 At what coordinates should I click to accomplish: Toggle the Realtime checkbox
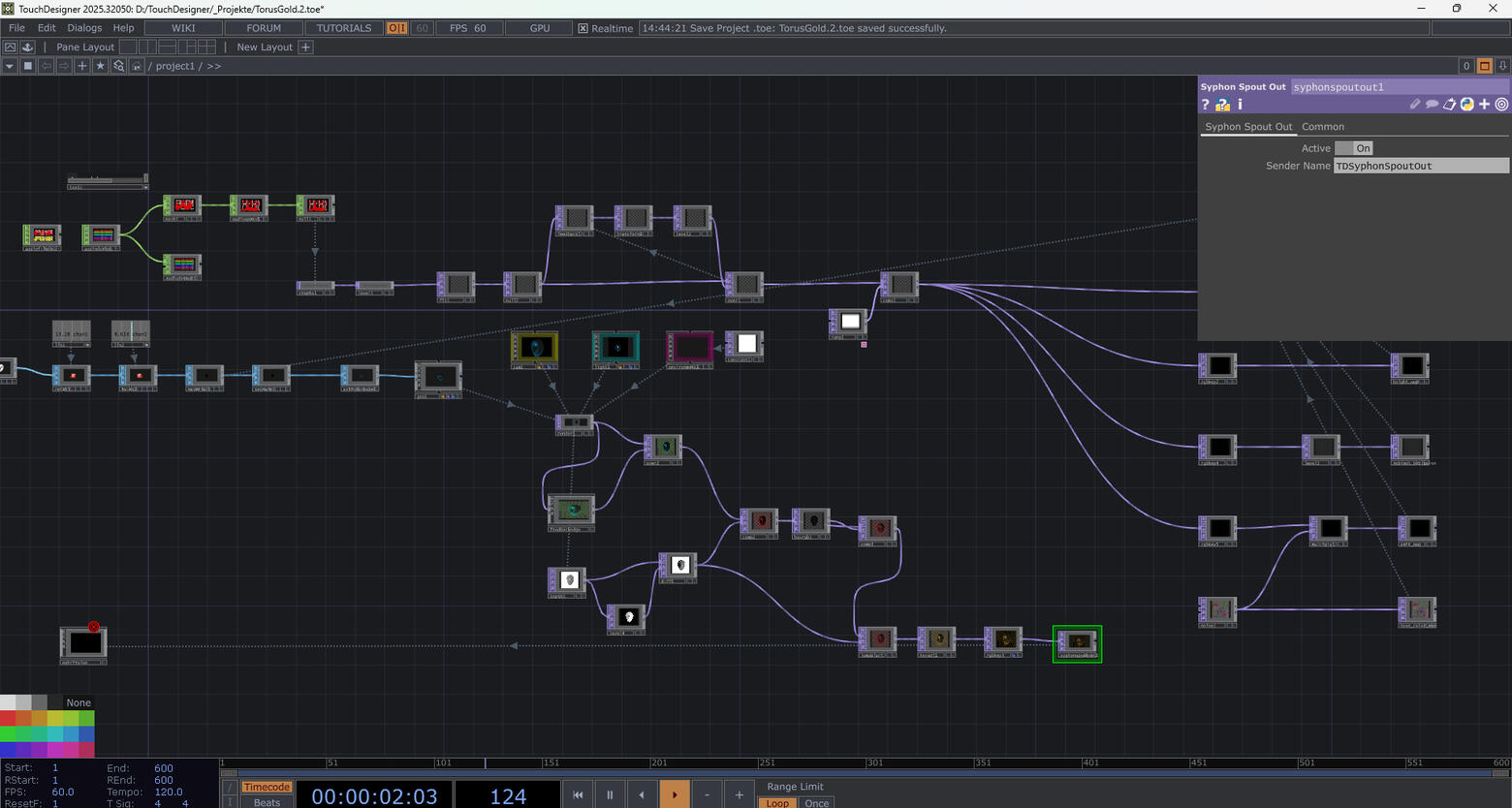click(x=583, y=28)
